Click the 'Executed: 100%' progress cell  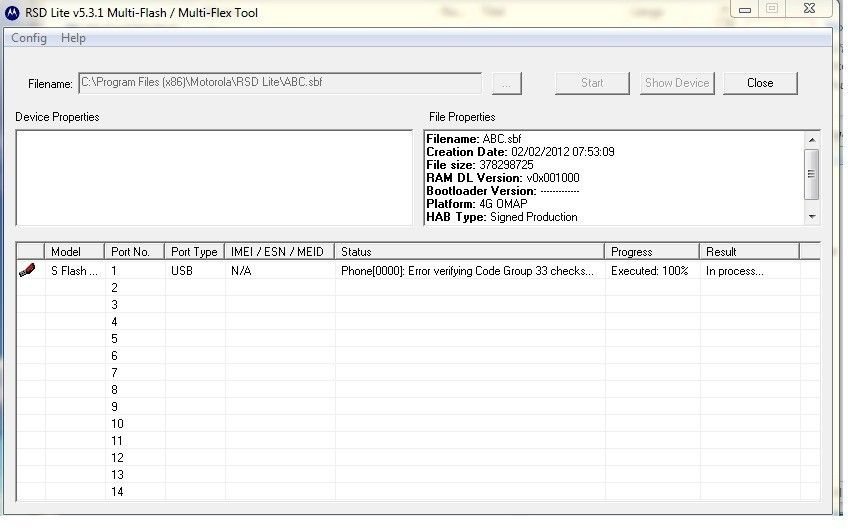point(652,270)
